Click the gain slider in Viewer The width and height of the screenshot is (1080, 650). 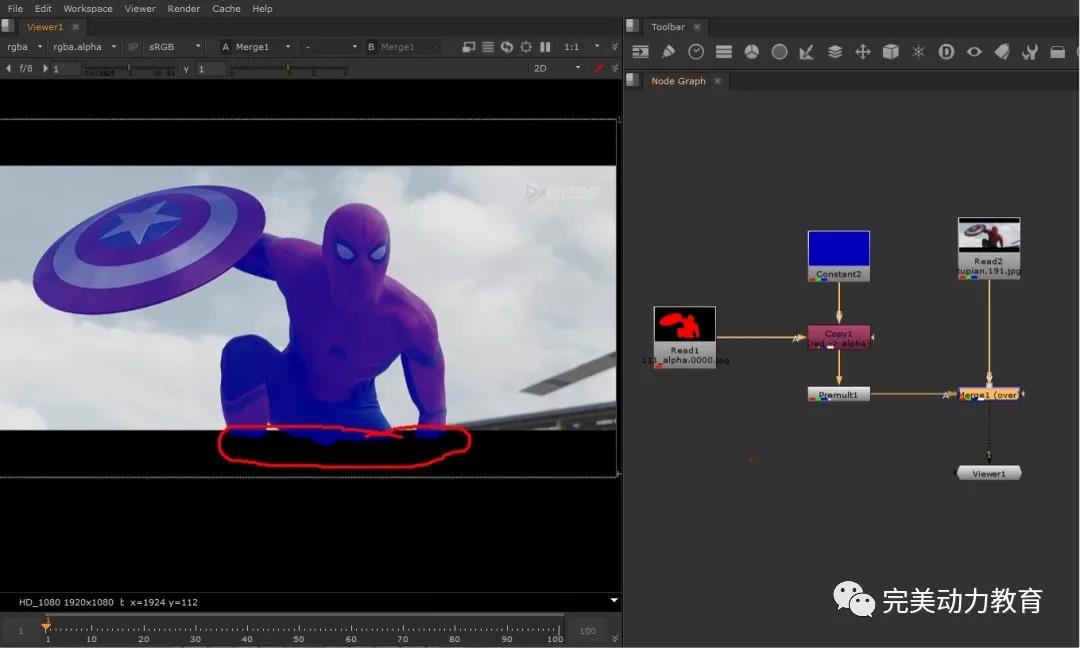pyautogui.click(x=129, y=68)
